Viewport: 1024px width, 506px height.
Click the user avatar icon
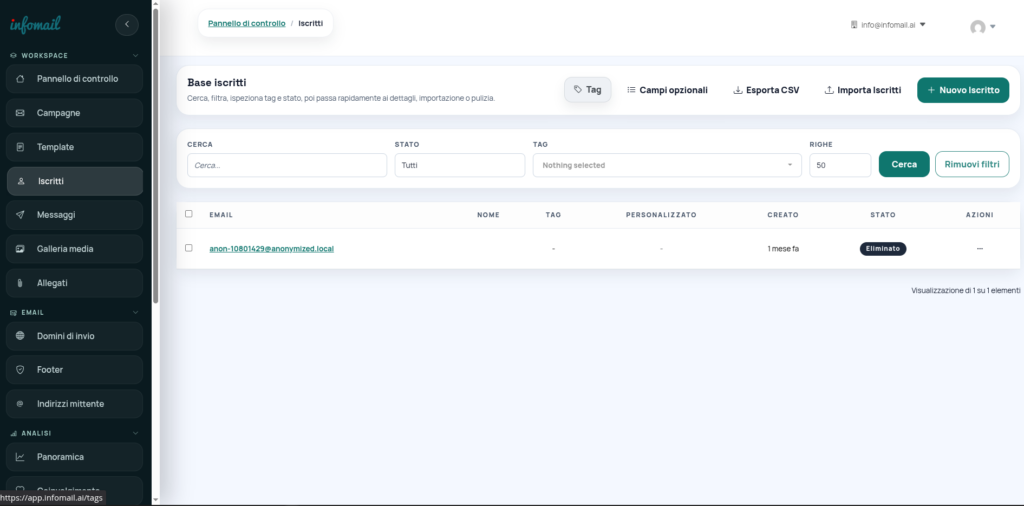click(977, 27)
